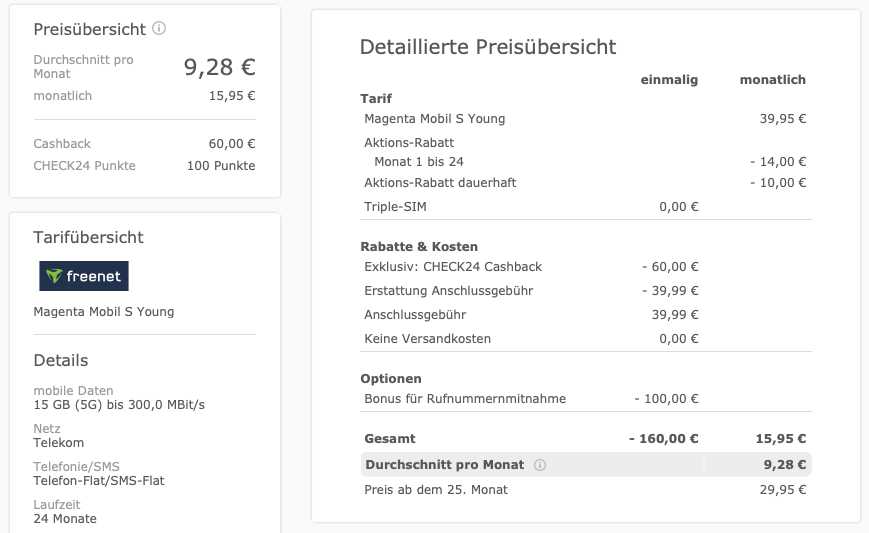The width and height of the screenshot is (869, 533).
Task: Click the Telekom network detail
Action: (x=59, y=443)
